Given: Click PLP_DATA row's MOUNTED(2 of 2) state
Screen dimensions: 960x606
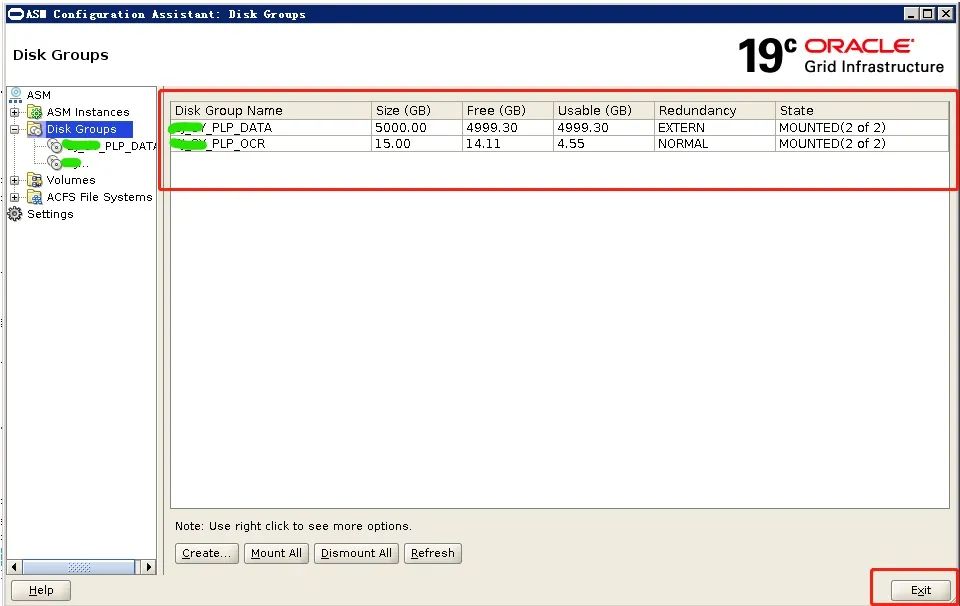Looking at the screenshot, I should point(862,127).
